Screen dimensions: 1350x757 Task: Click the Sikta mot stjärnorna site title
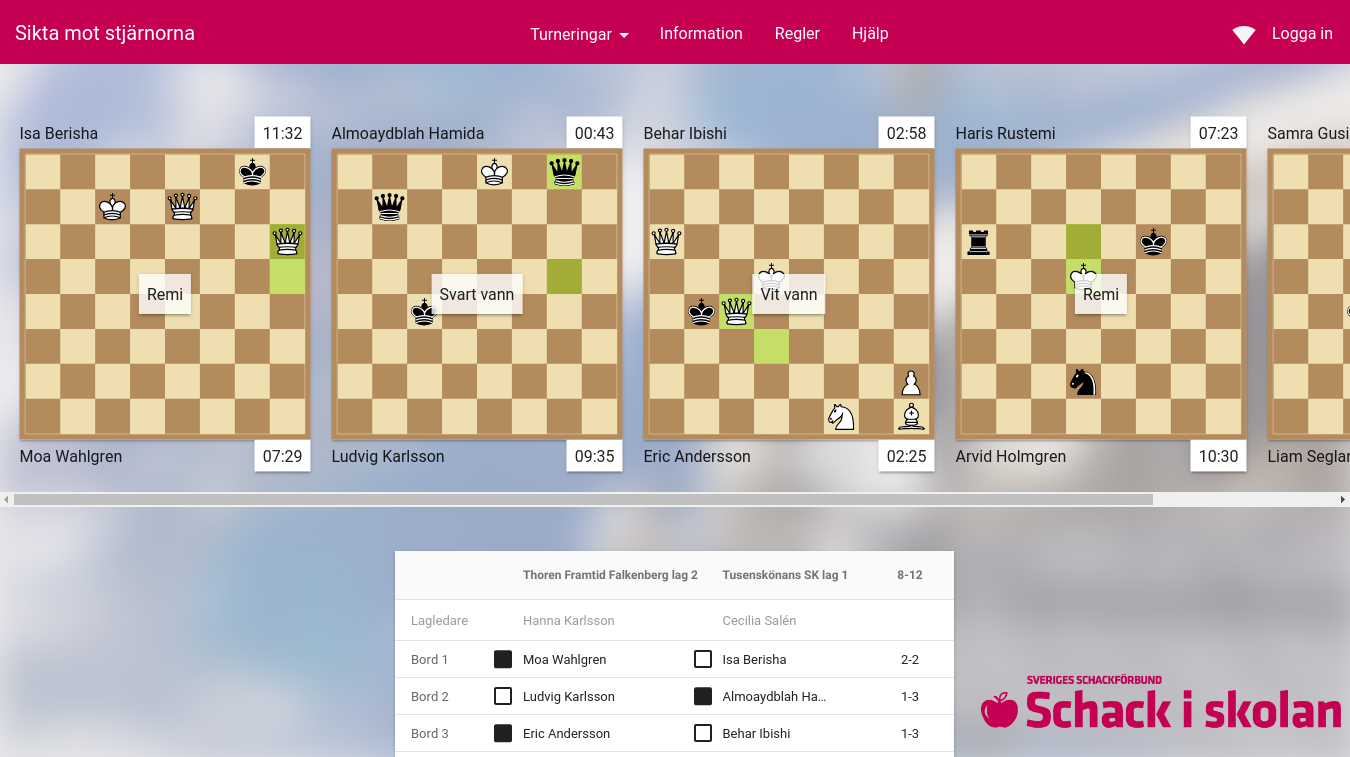click(x=105, y=33)
